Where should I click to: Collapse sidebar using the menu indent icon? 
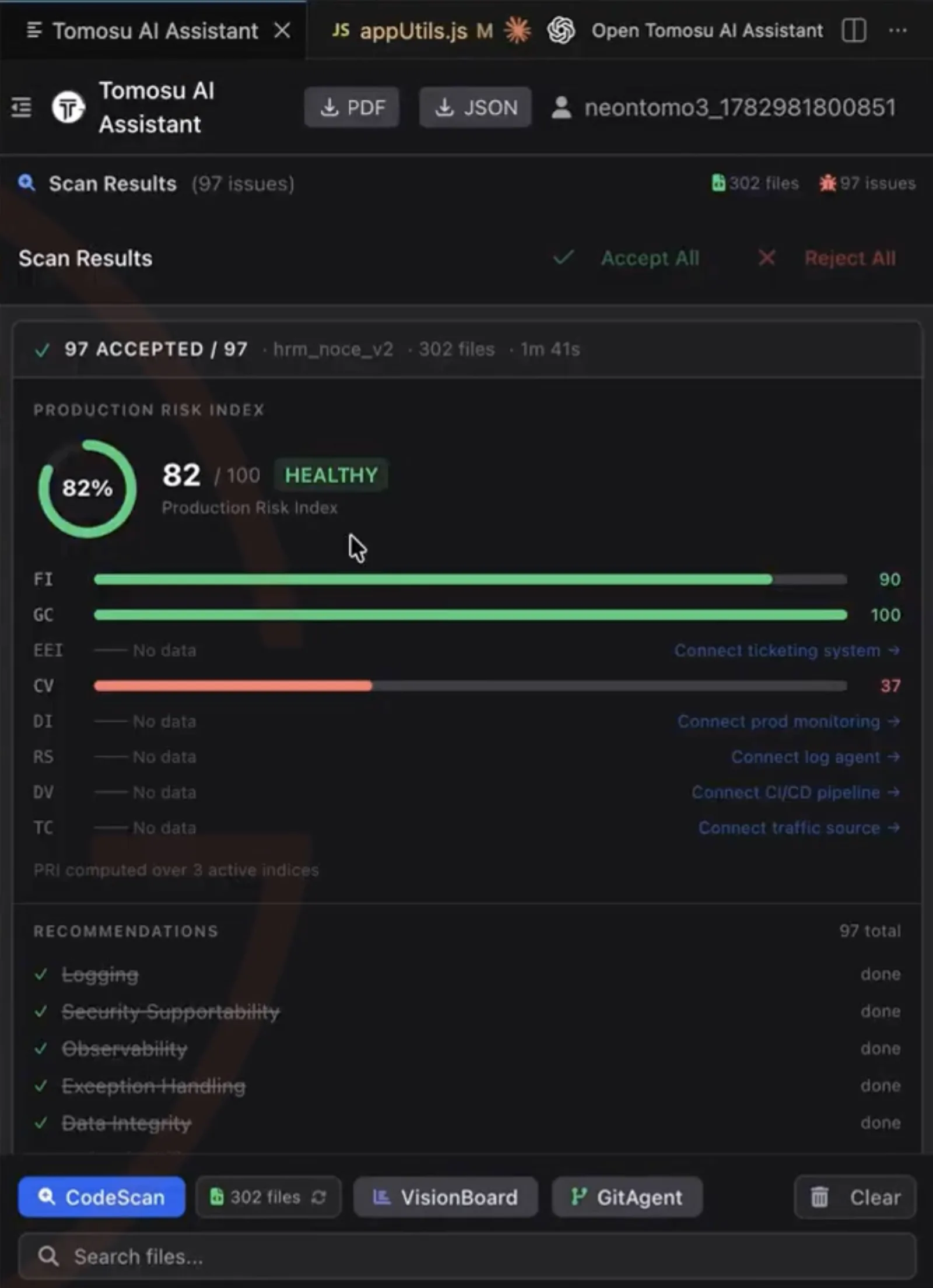click(x=22, y=107)
